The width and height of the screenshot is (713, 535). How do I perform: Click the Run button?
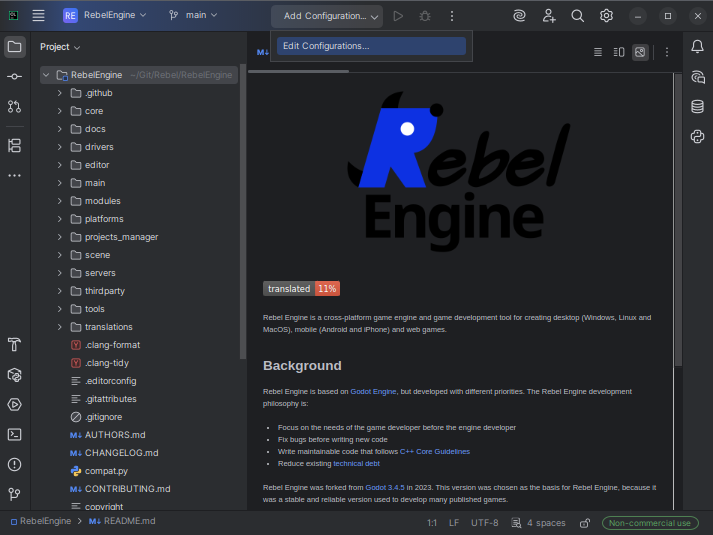[x=398, y=16]
